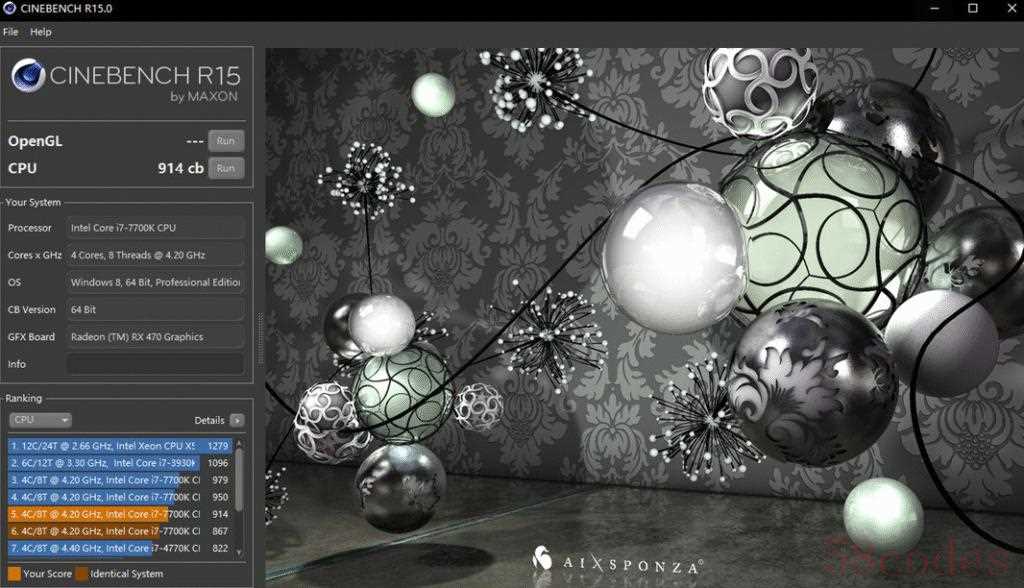This screenshot has width=1024, height=588.
Task: Click the Identical System legend swatch
Action: pyautogui.click(x=82, y=574)
